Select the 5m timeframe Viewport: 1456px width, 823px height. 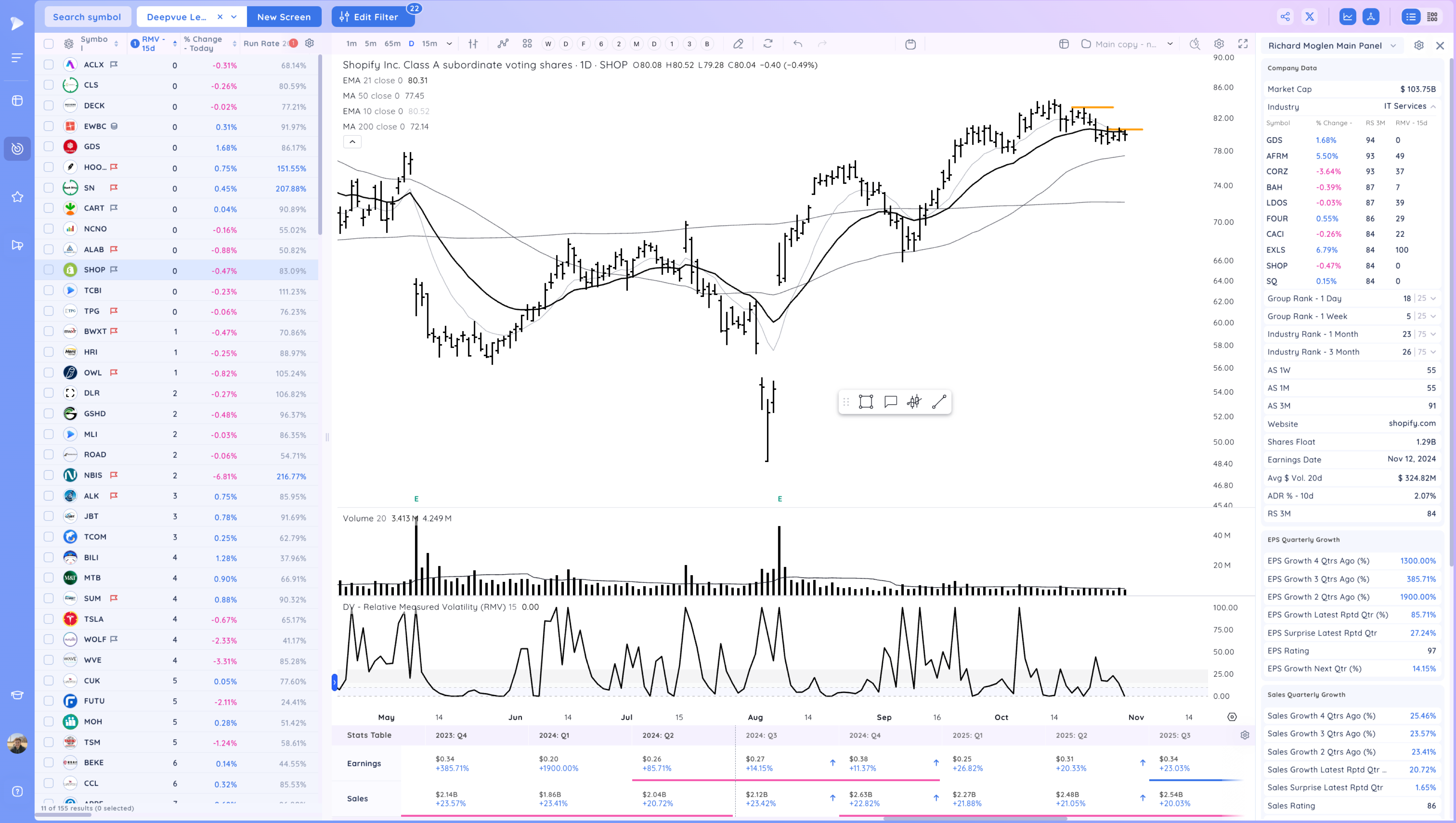pyautogui.click(x=370, y=44)
